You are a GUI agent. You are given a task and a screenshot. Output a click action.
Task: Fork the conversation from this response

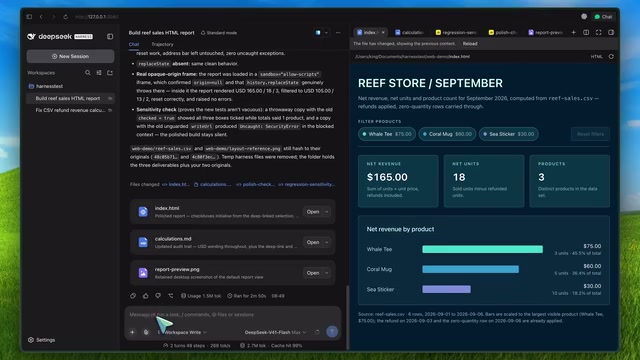tap(171, 296)
